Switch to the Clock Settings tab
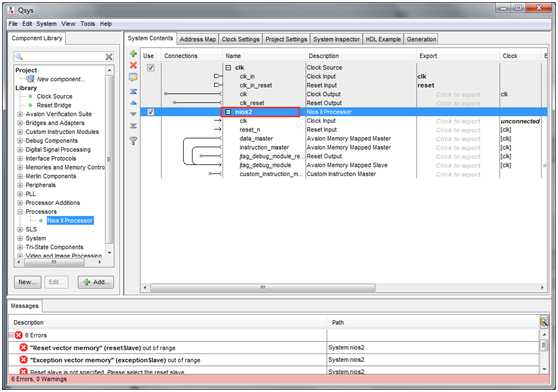Image resolution: width=558 pixels, height=392 pixels. tap(241, 39)
